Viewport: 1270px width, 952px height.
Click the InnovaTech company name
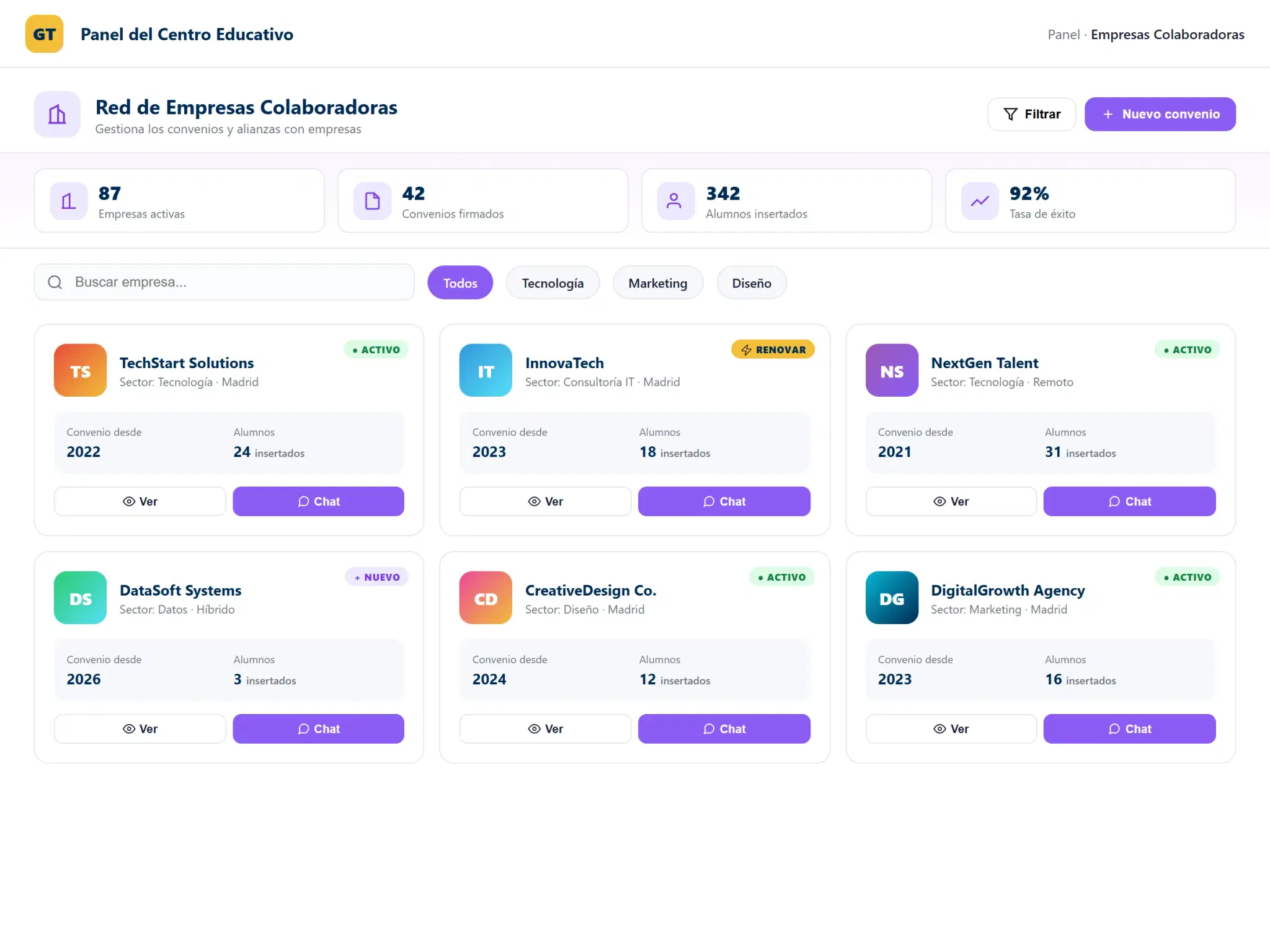564,363
